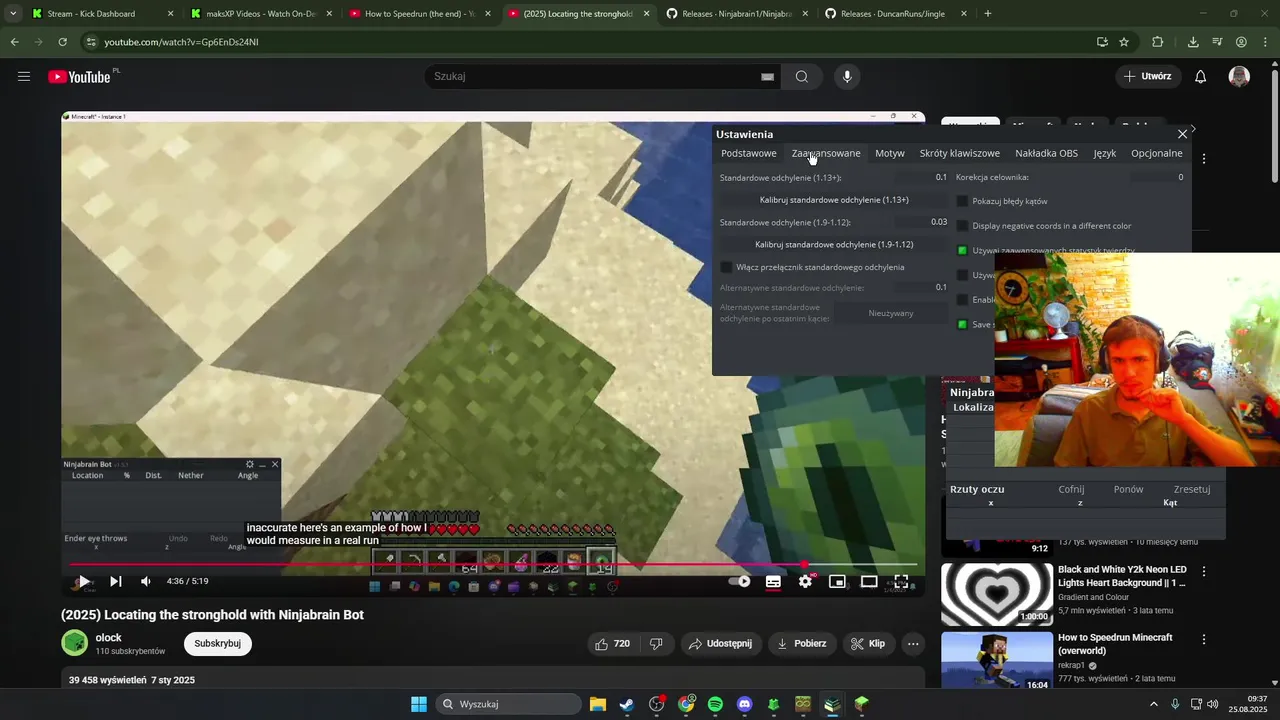Check Display negative coords in different color

click(x=963, y=226)
